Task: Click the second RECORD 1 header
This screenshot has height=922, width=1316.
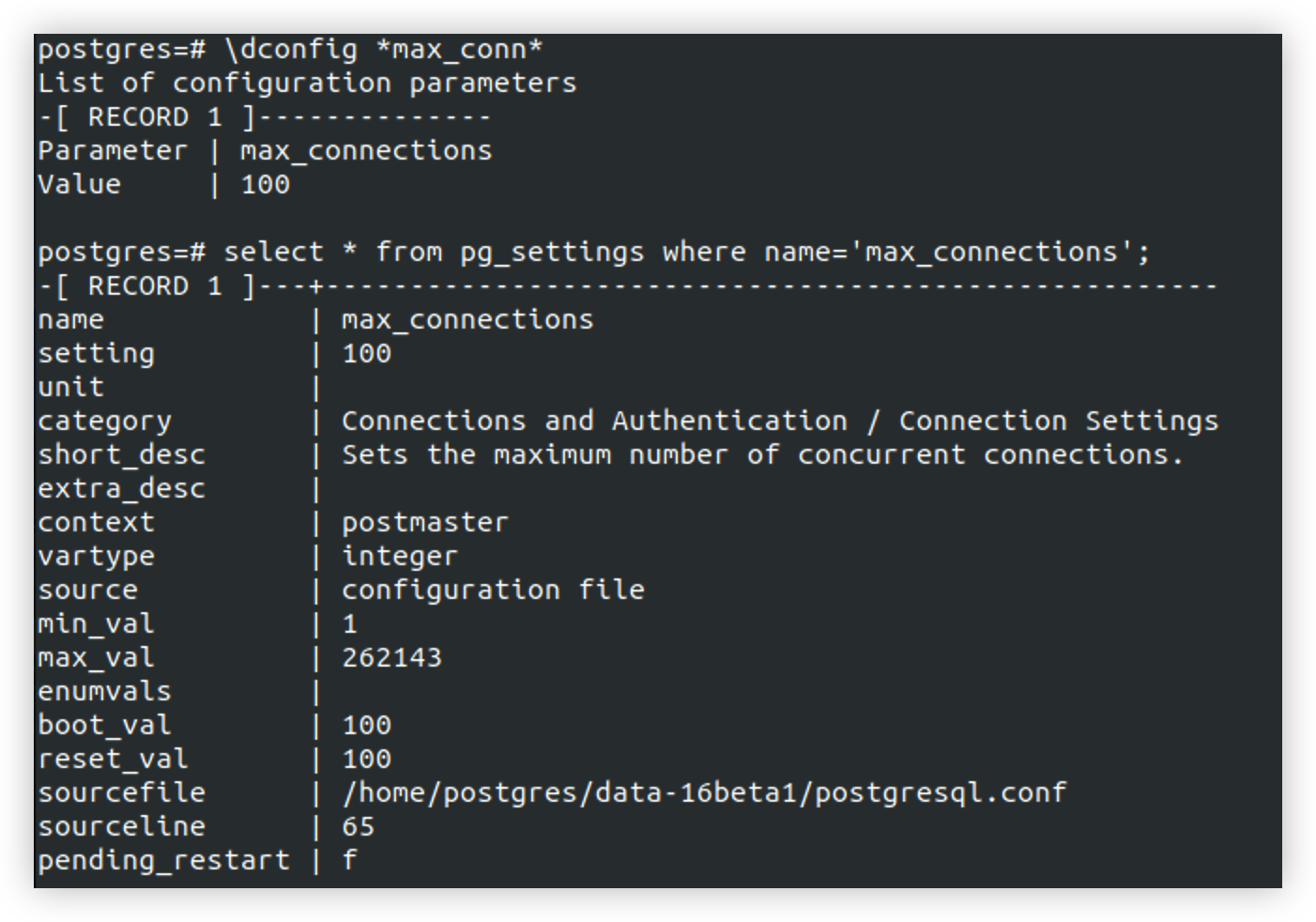Action: coord(627,285)
